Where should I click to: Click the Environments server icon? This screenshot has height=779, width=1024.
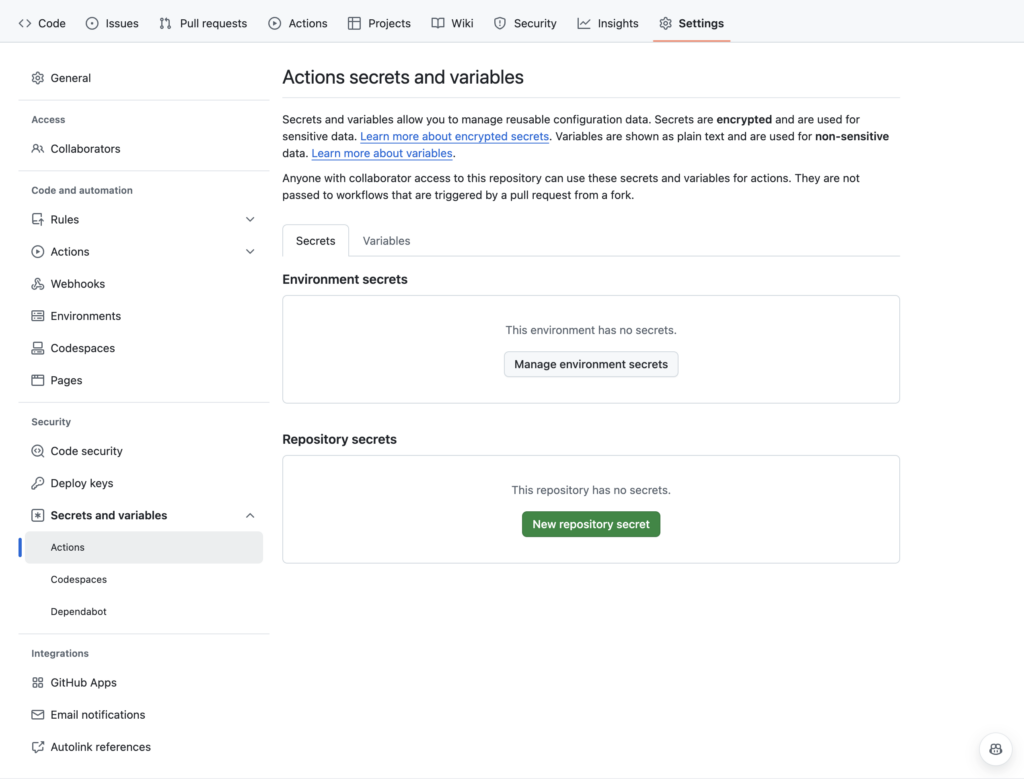[38, 316]
